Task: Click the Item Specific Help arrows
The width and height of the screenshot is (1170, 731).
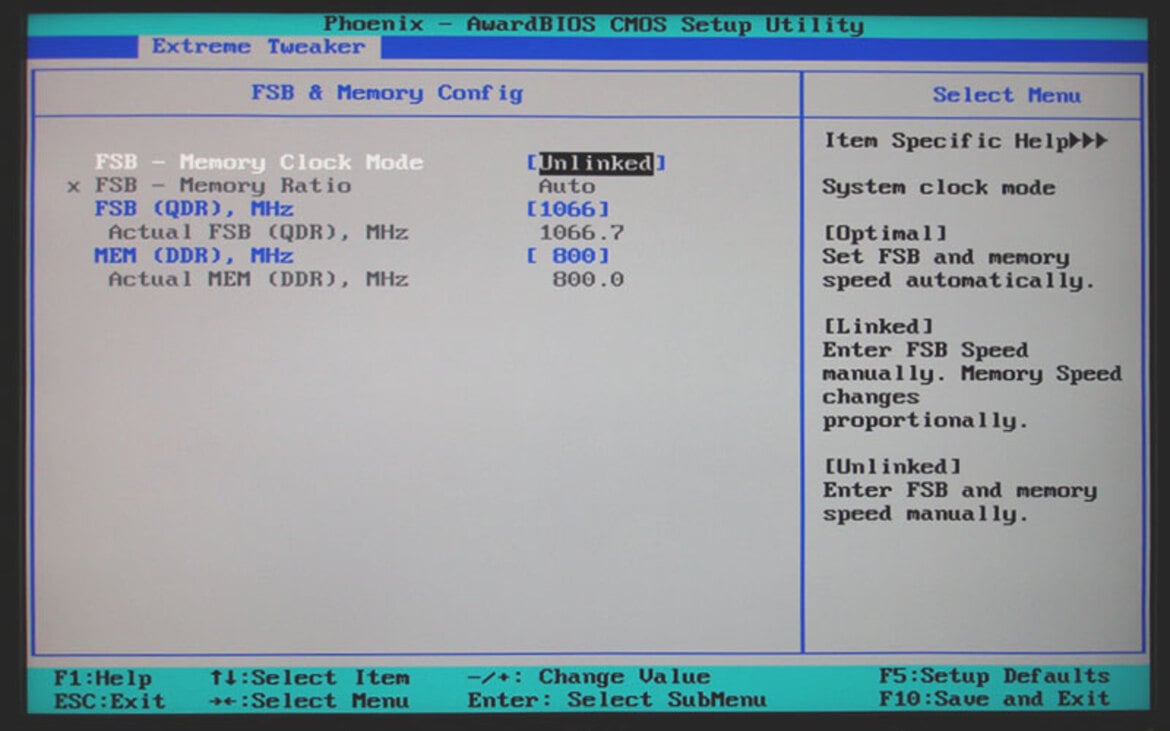Action: (1088, 140)
